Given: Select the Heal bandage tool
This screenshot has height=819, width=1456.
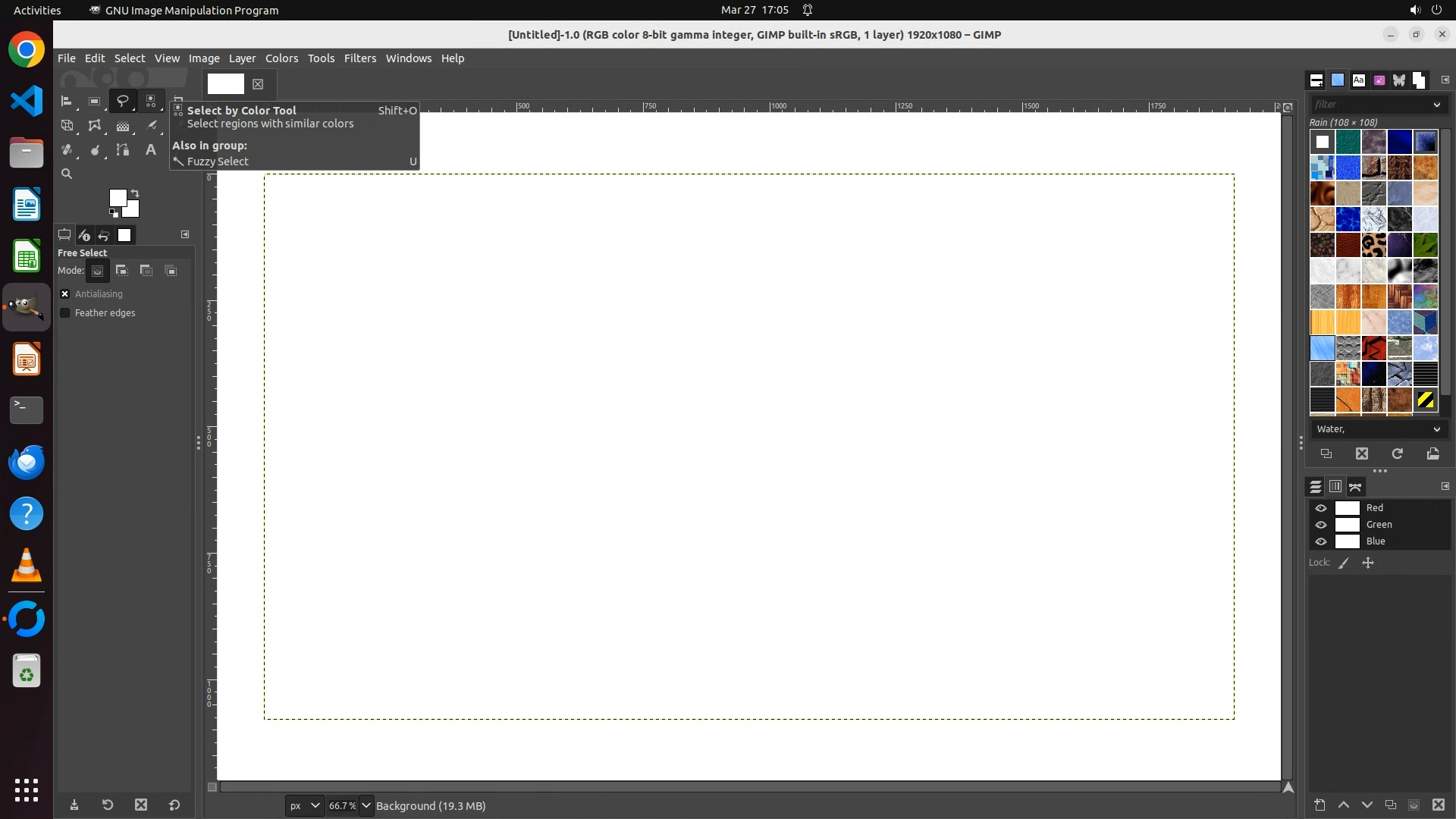Looking at the screenshot, I should 67,150.
